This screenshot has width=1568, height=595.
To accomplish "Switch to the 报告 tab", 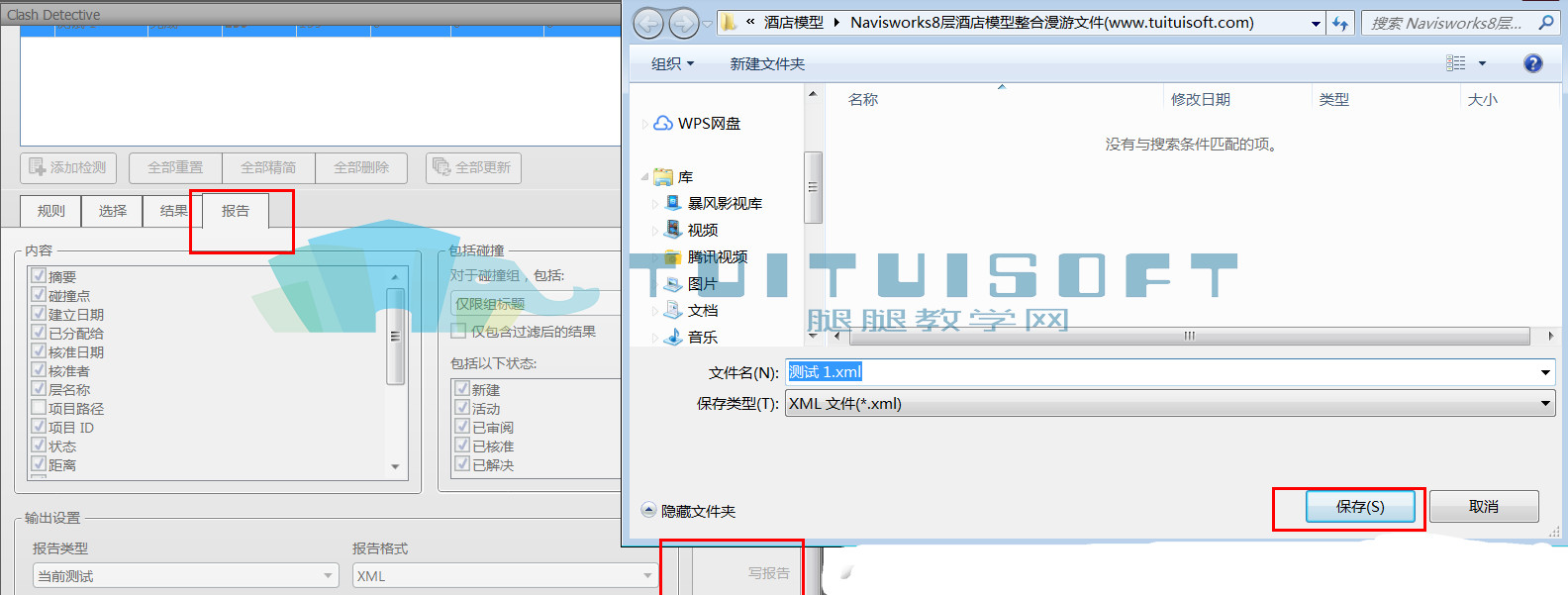I will click(235, 211).
